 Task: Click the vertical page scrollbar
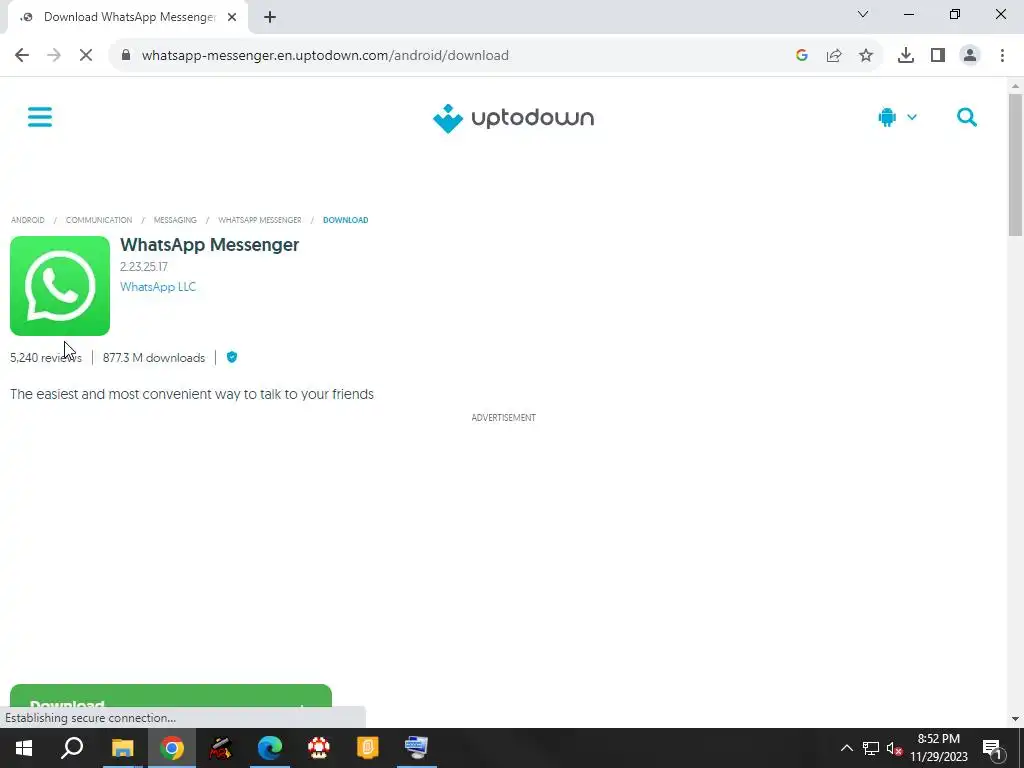1015,165
